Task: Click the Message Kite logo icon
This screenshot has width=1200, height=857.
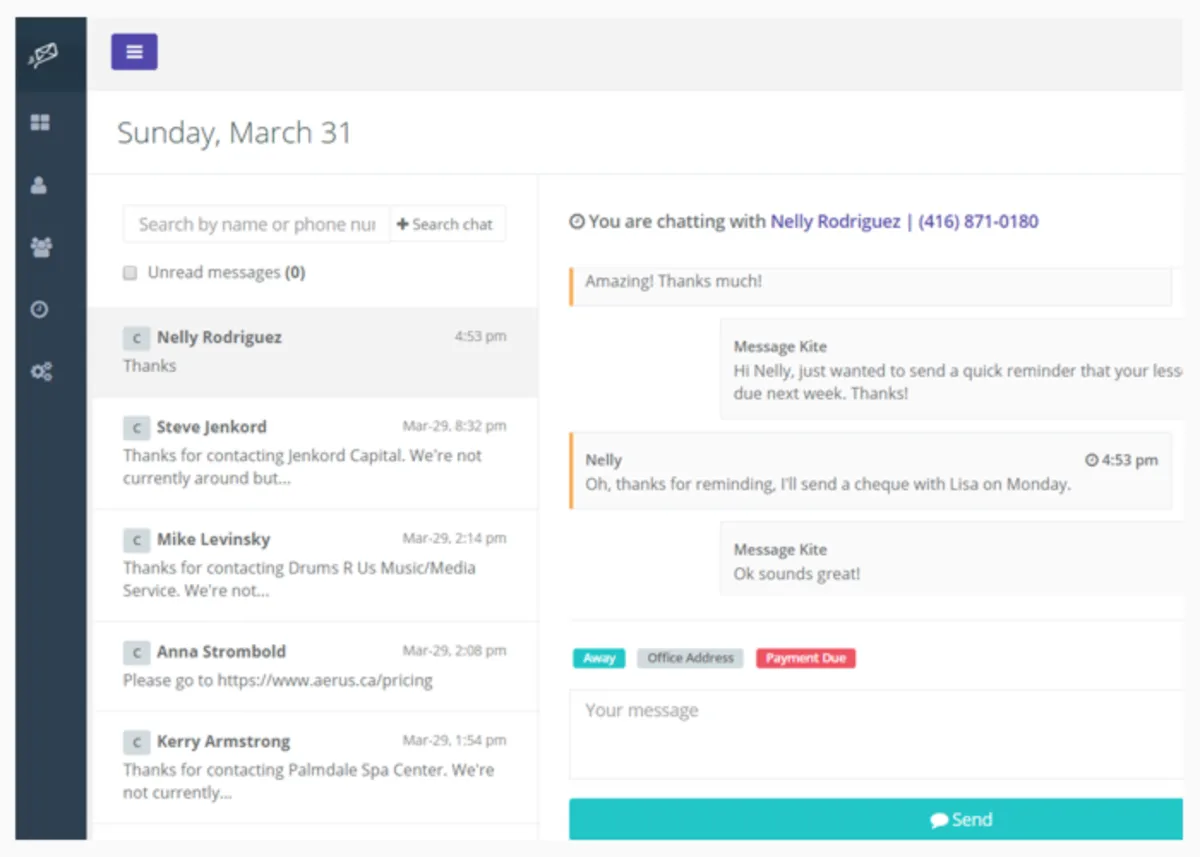Action: pyautogui.click(x=41, y=55)
